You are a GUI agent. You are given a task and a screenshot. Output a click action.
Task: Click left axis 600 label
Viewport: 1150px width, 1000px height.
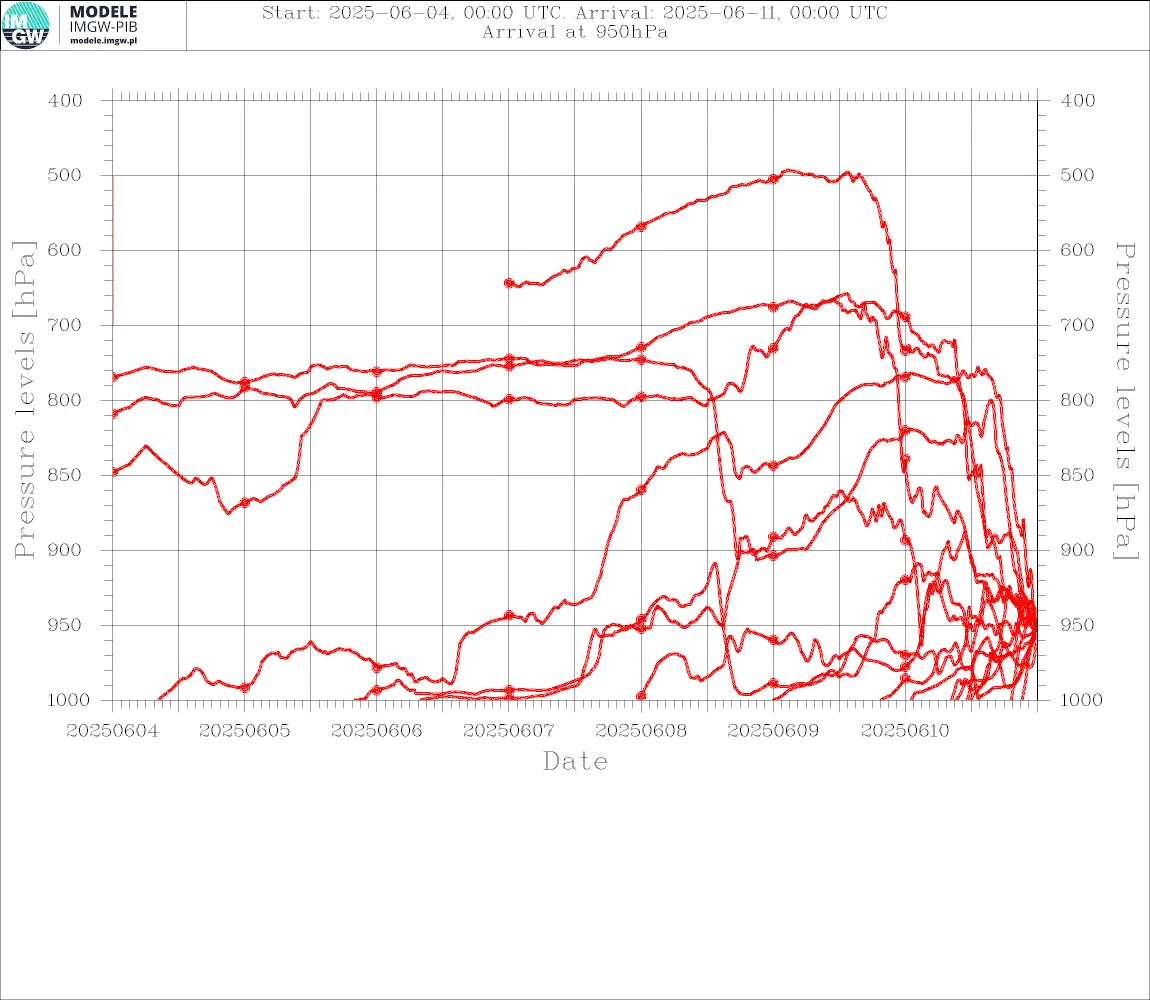click(x=65, y=250)
